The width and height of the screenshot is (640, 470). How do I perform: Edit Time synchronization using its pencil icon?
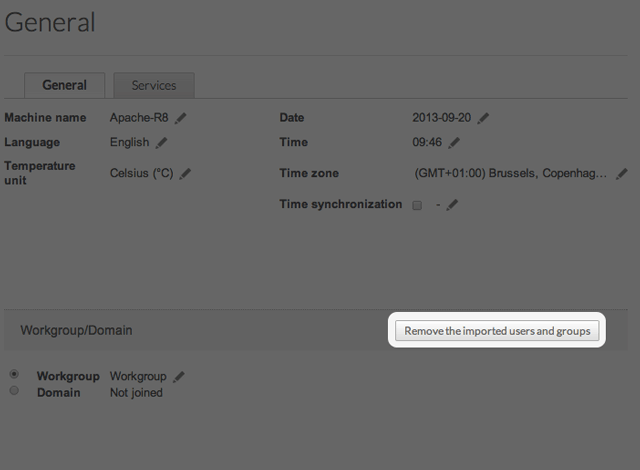click(452, 205)
